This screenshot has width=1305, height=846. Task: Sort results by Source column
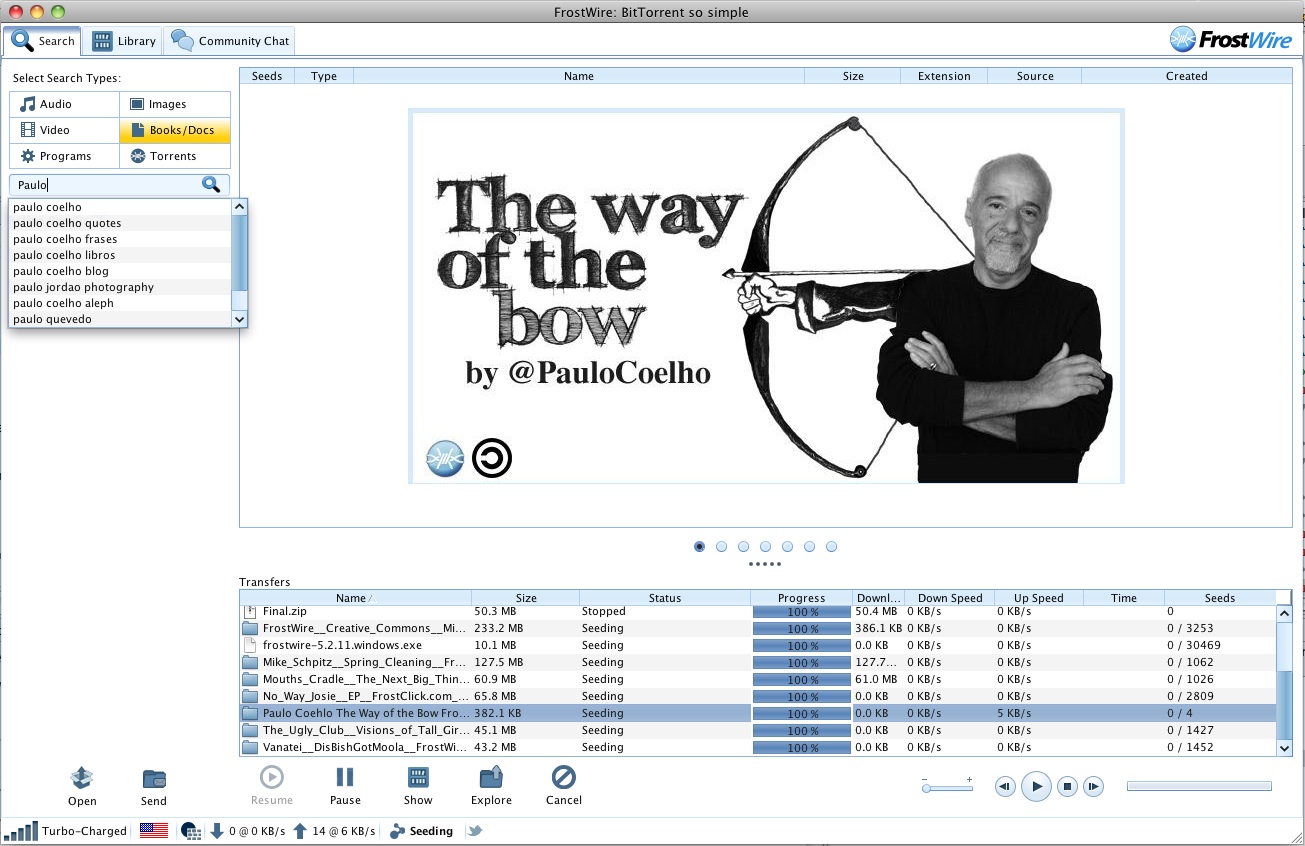(x=1035, y=76)
